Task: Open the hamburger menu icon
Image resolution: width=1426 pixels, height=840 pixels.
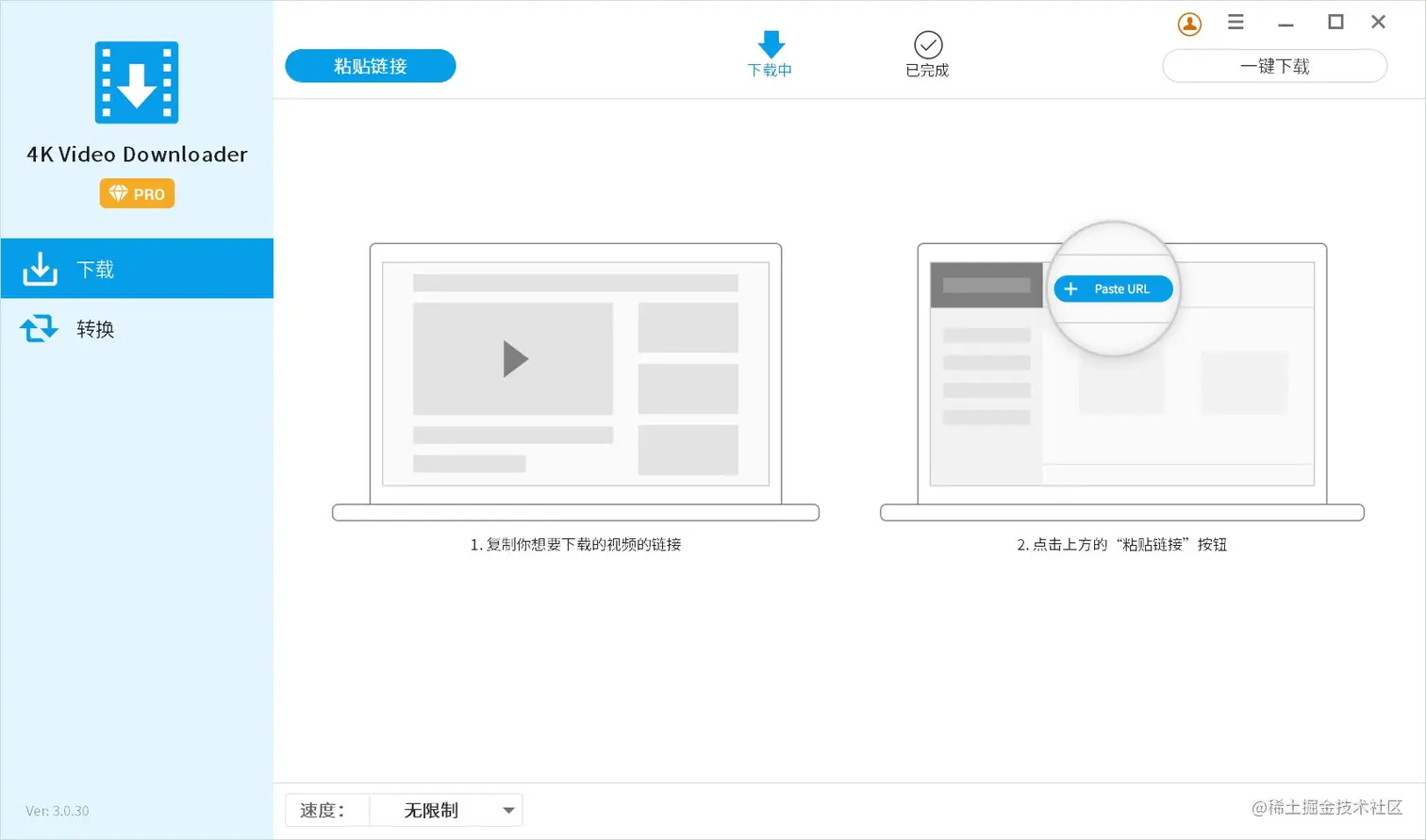Action: click(1235, 22)
